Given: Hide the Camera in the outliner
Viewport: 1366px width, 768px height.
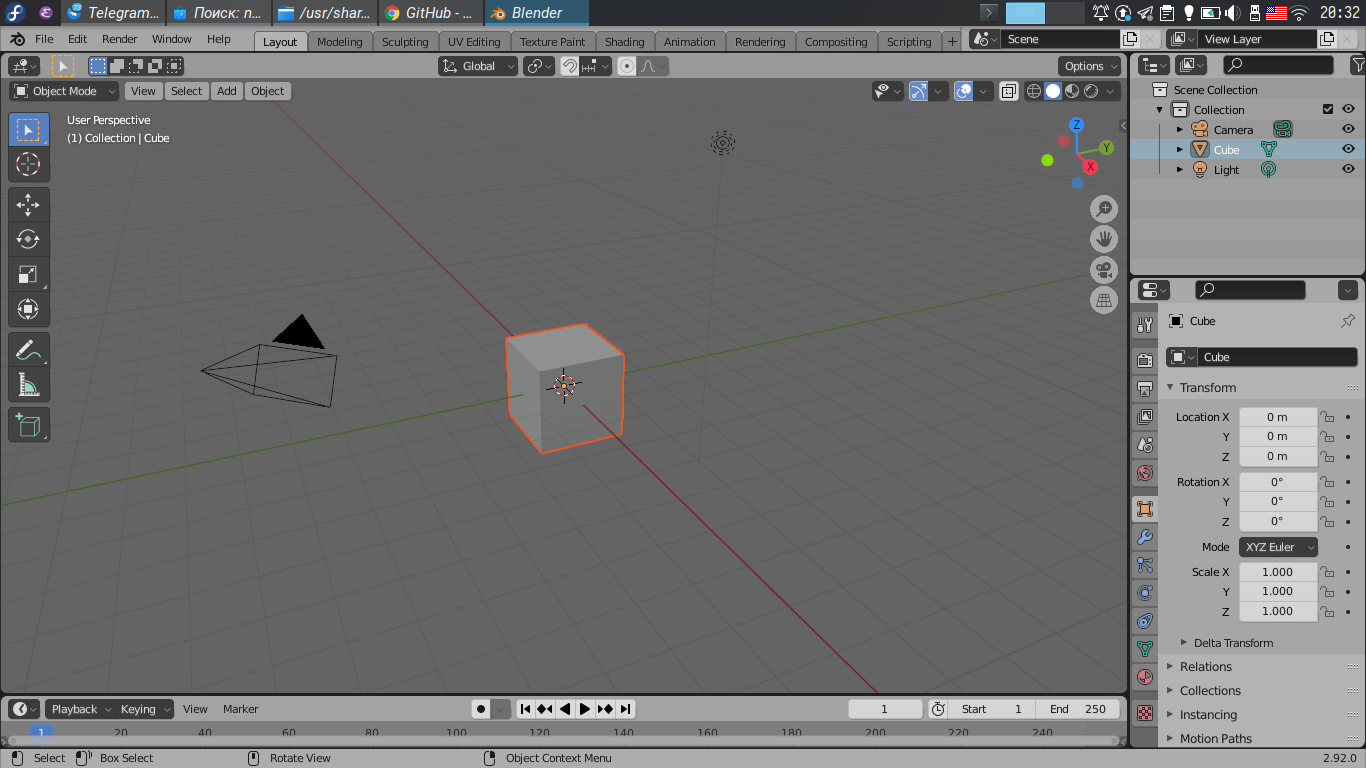Looking at the screenshot, I should coord(1348,129).
